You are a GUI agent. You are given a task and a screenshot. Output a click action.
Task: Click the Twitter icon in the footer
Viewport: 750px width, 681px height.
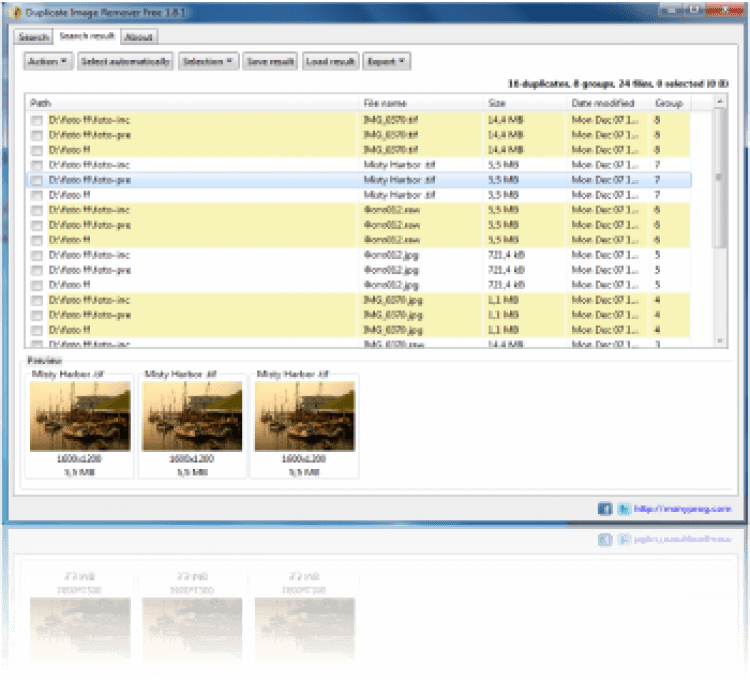pyautogui.click(x=623, y=509)
